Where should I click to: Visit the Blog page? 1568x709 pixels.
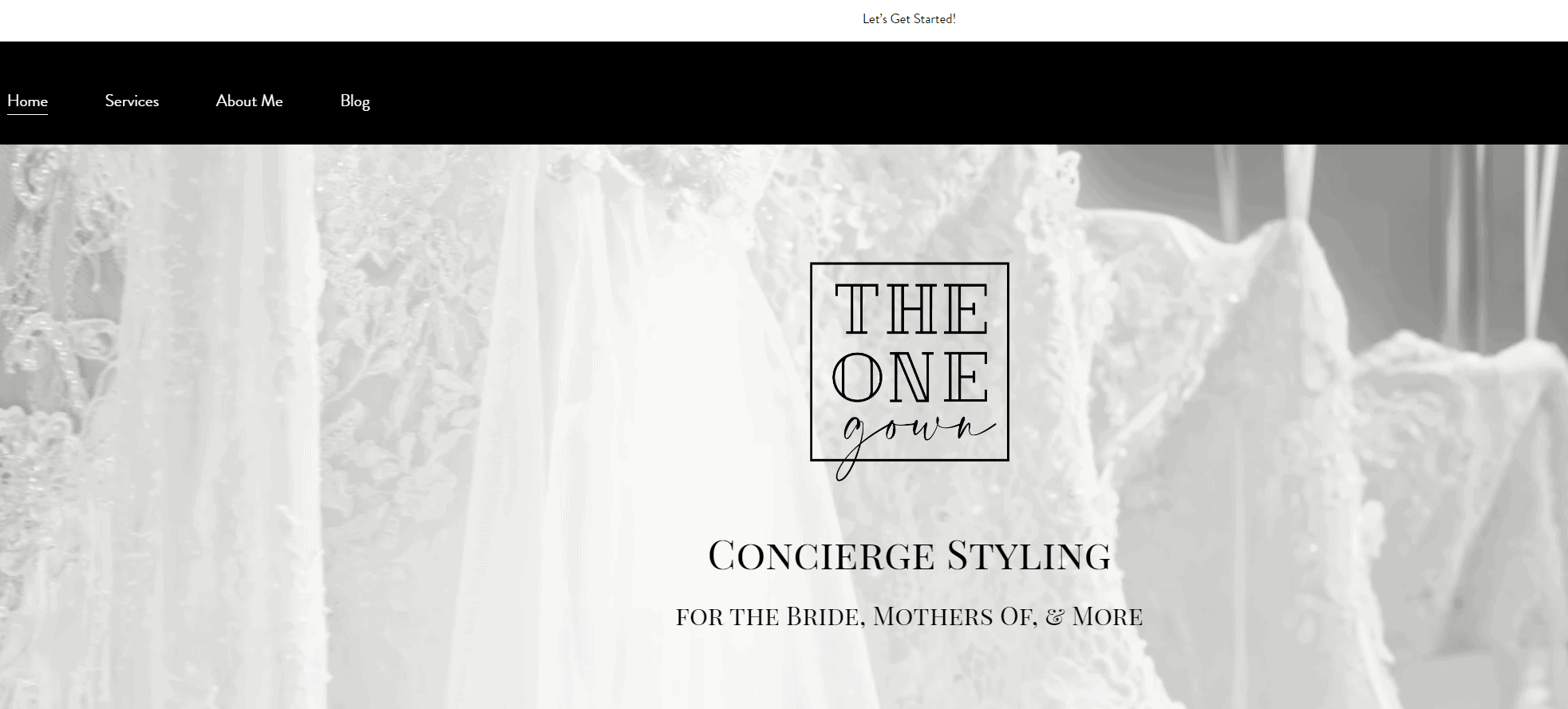(x=355, y=101)
